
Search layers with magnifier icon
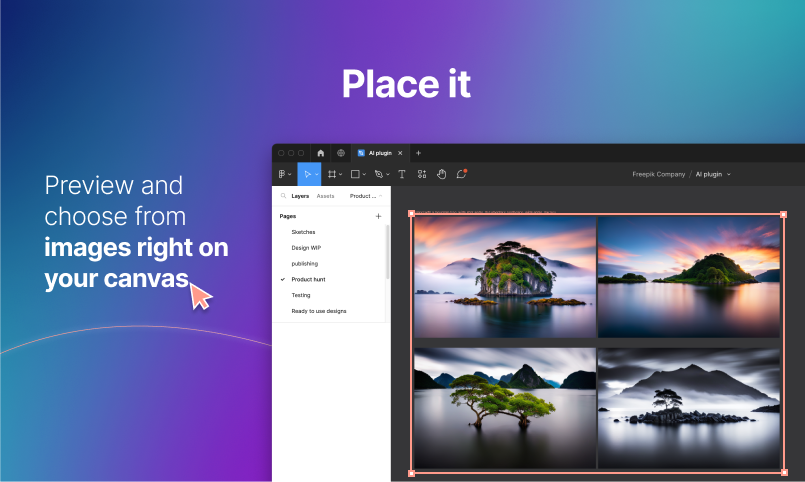tap(283, 196)
